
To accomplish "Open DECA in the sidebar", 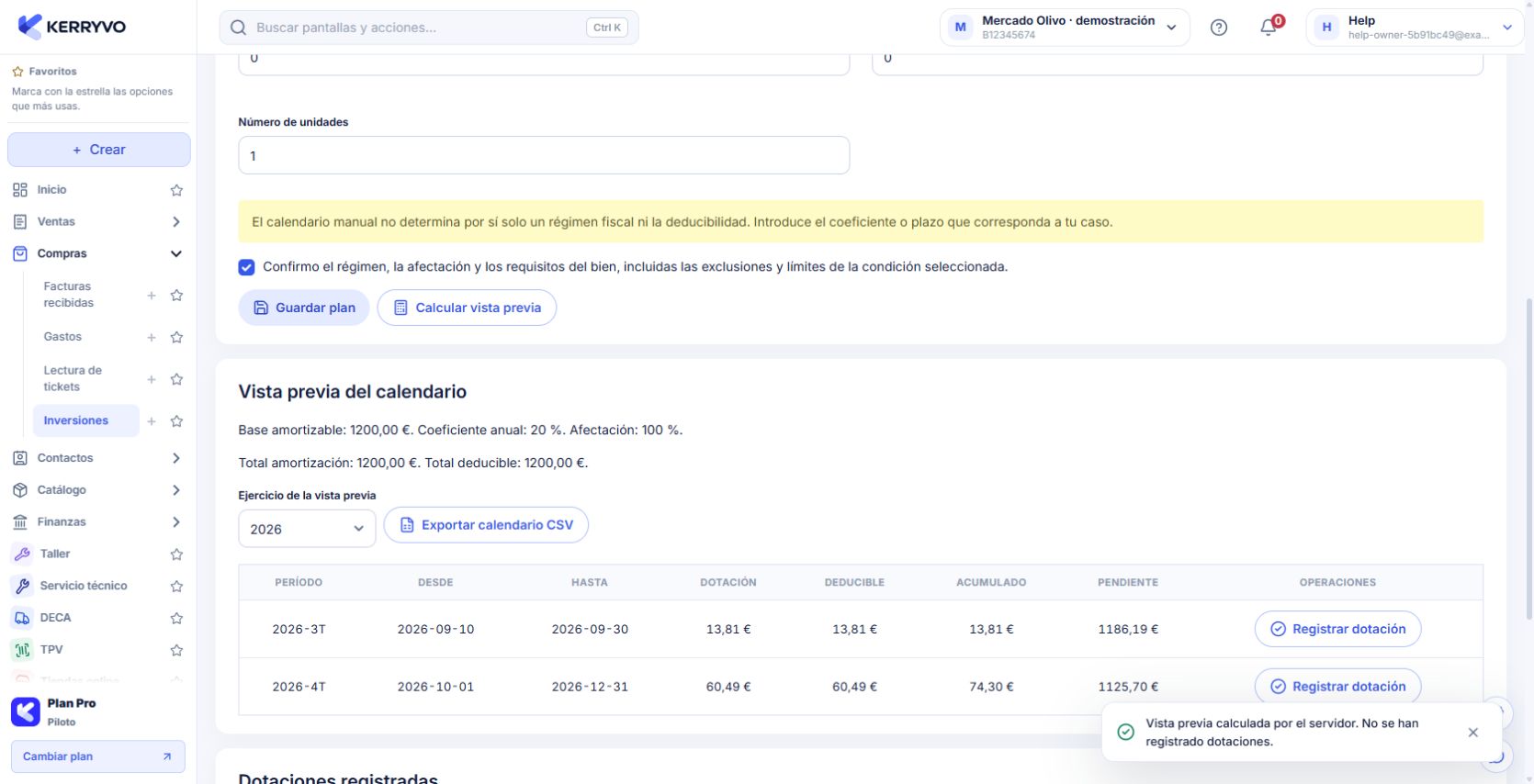I will click(56, 618).
